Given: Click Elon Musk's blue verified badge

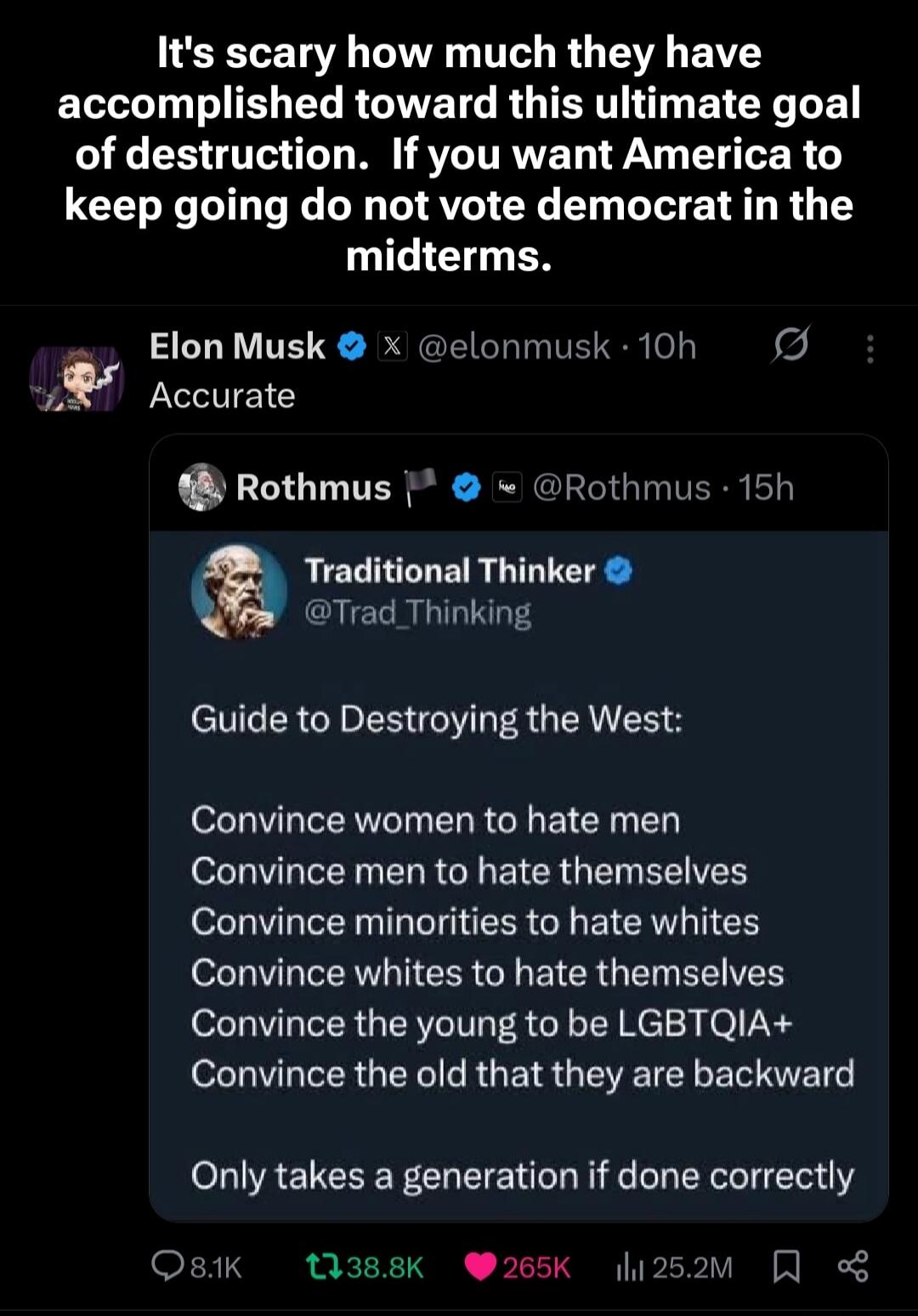Looking at the screenshot, I should tap(349, 346).
